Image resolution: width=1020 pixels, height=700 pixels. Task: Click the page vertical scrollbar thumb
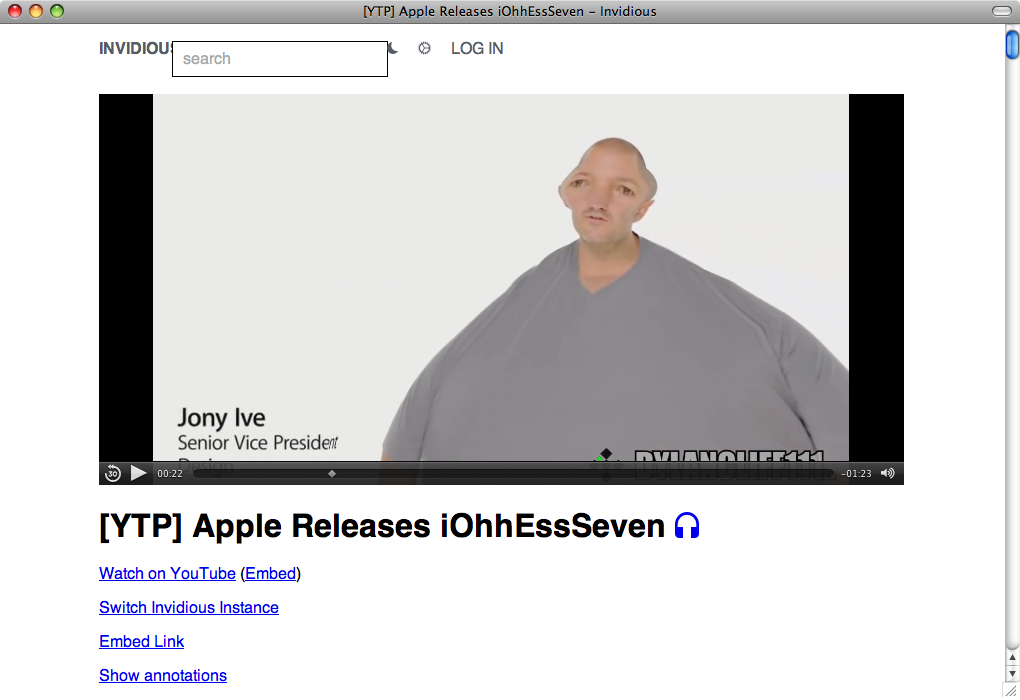pos(1012,44)
